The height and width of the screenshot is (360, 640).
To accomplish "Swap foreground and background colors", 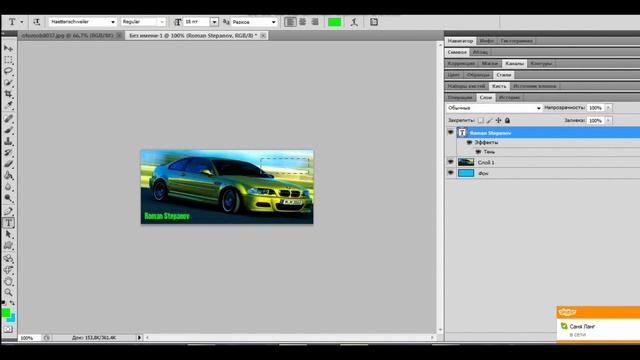I will point(12,303).
